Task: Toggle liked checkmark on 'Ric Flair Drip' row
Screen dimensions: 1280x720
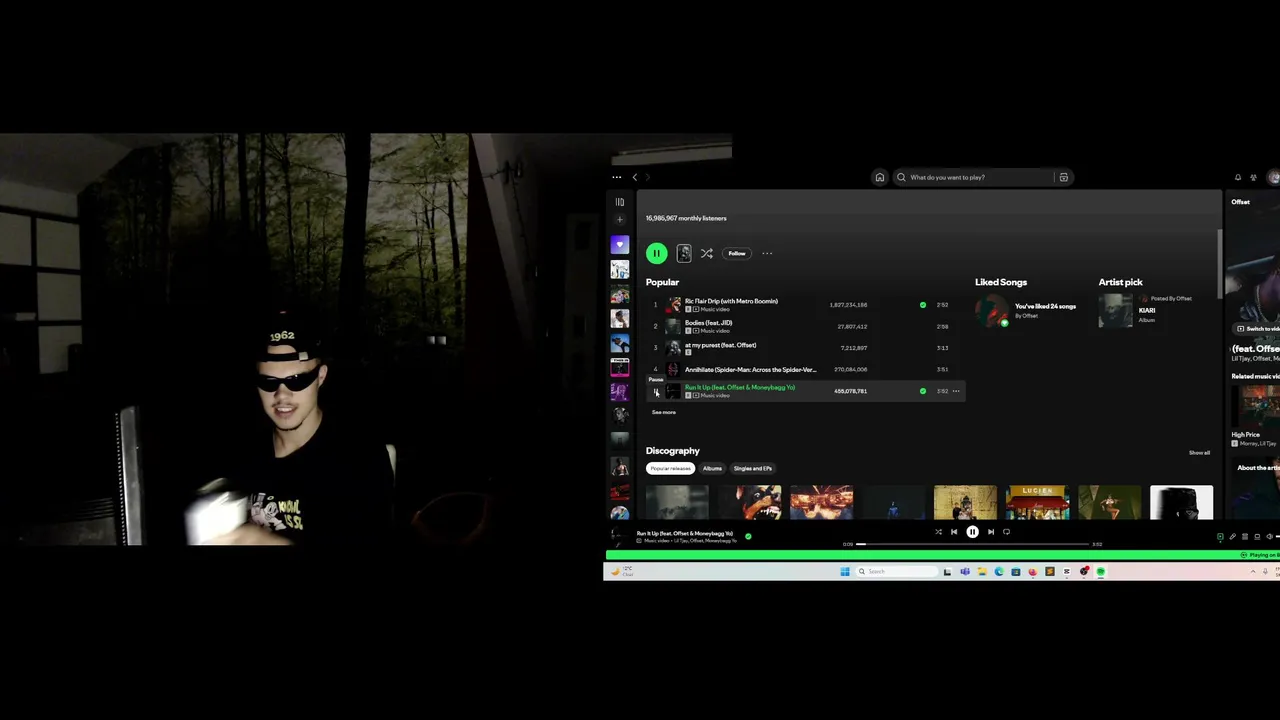Action: [922, 305]
